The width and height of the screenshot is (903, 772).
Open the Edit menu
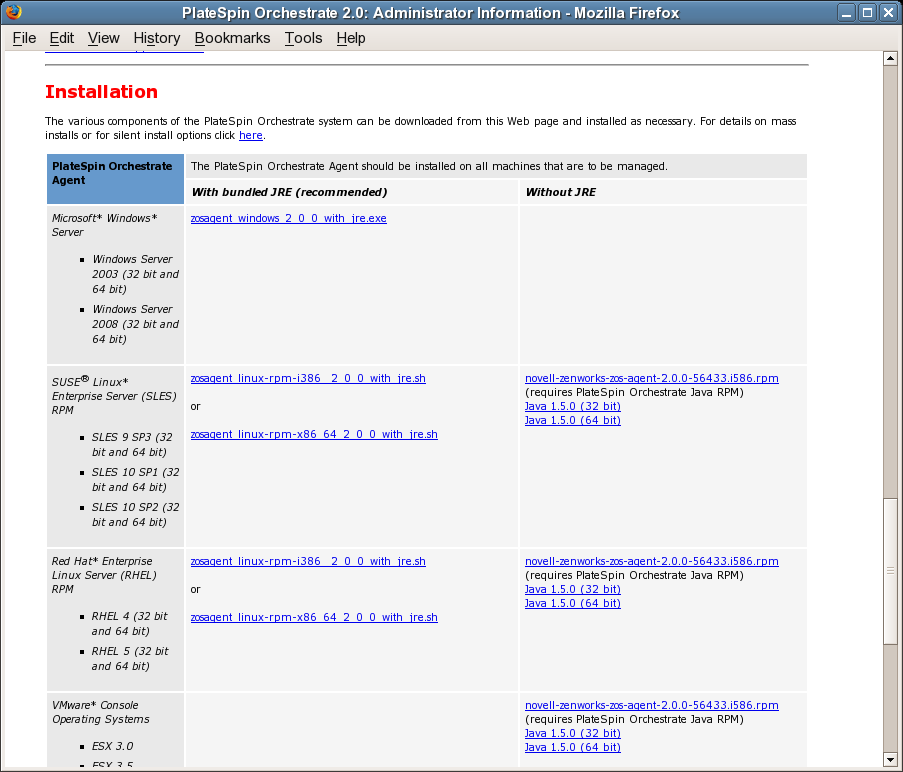(x=62, y=38)
